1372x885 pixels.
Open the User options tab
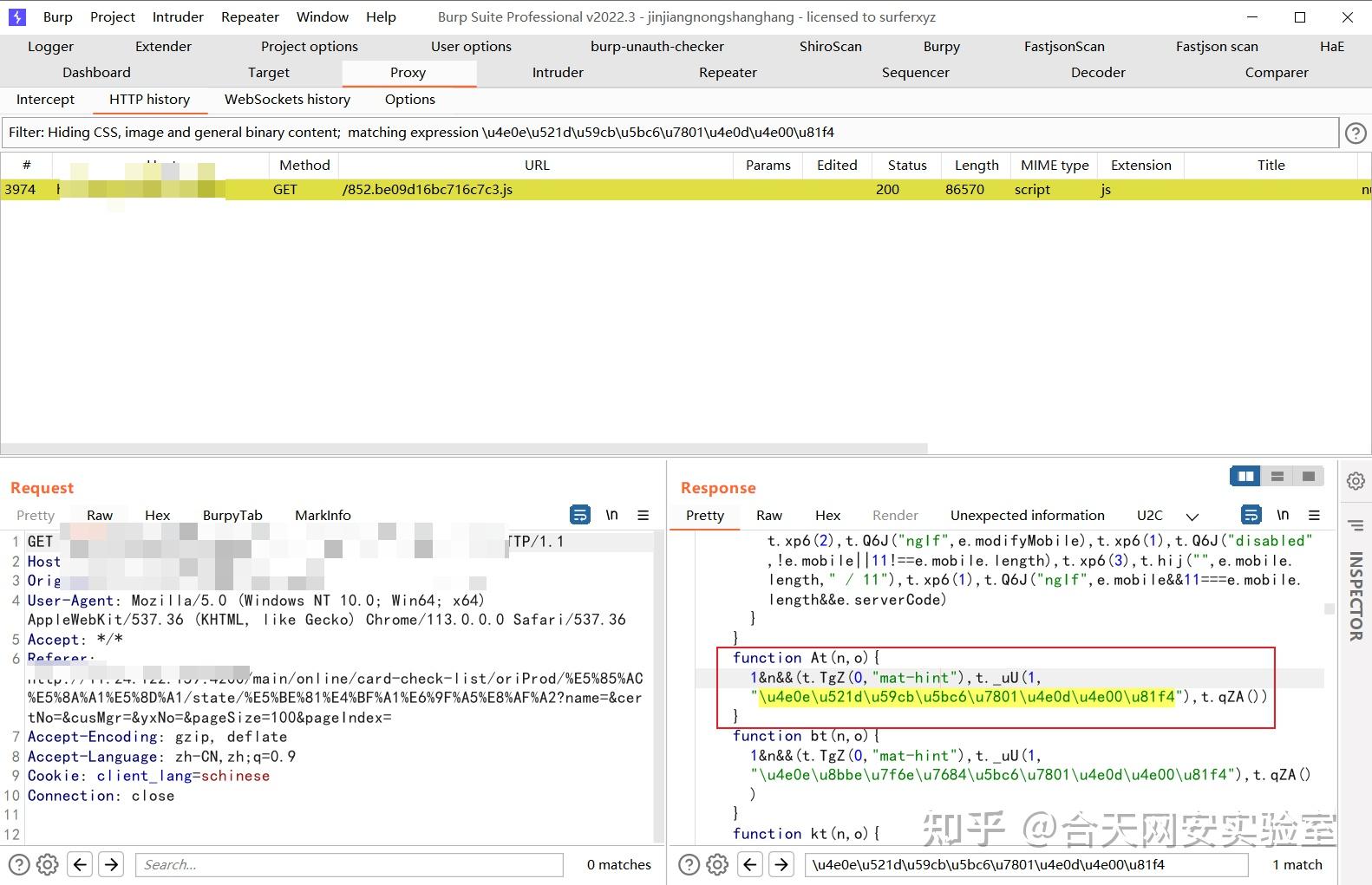(471, 47)
